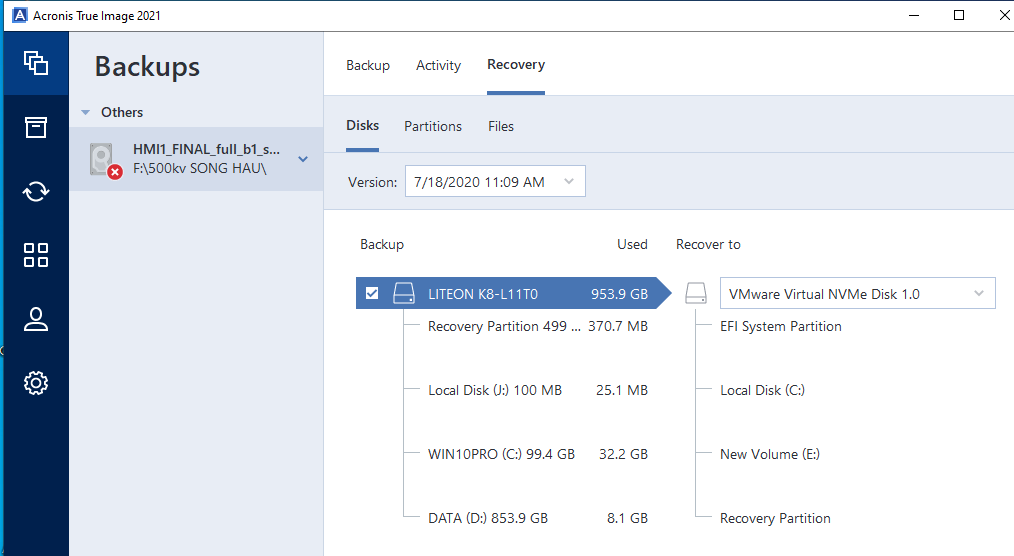Switch to the Backup tab
The height and width of the screenshot is (556, 1014).
[x=368, y=65]
